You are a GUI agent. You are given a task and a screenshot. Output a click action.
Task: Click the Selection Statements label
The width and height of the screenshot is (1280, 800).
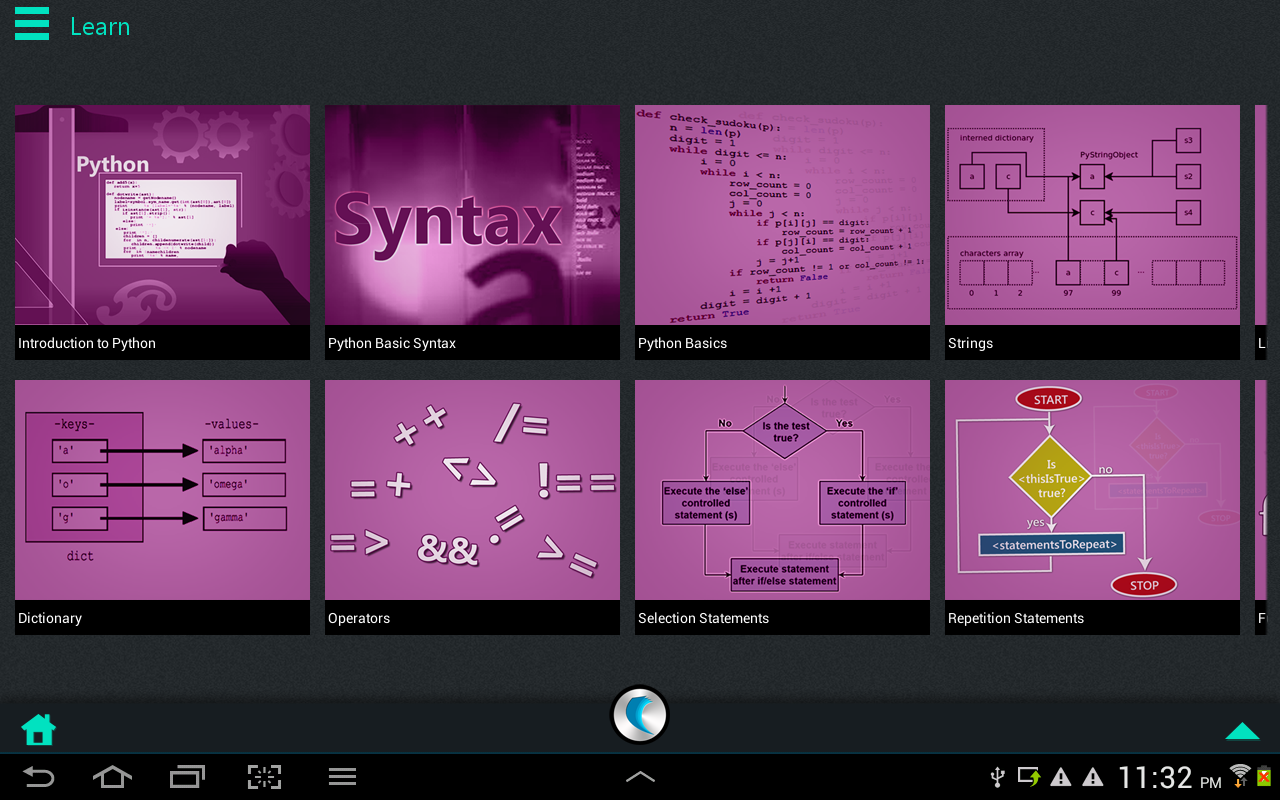(704, 618)
